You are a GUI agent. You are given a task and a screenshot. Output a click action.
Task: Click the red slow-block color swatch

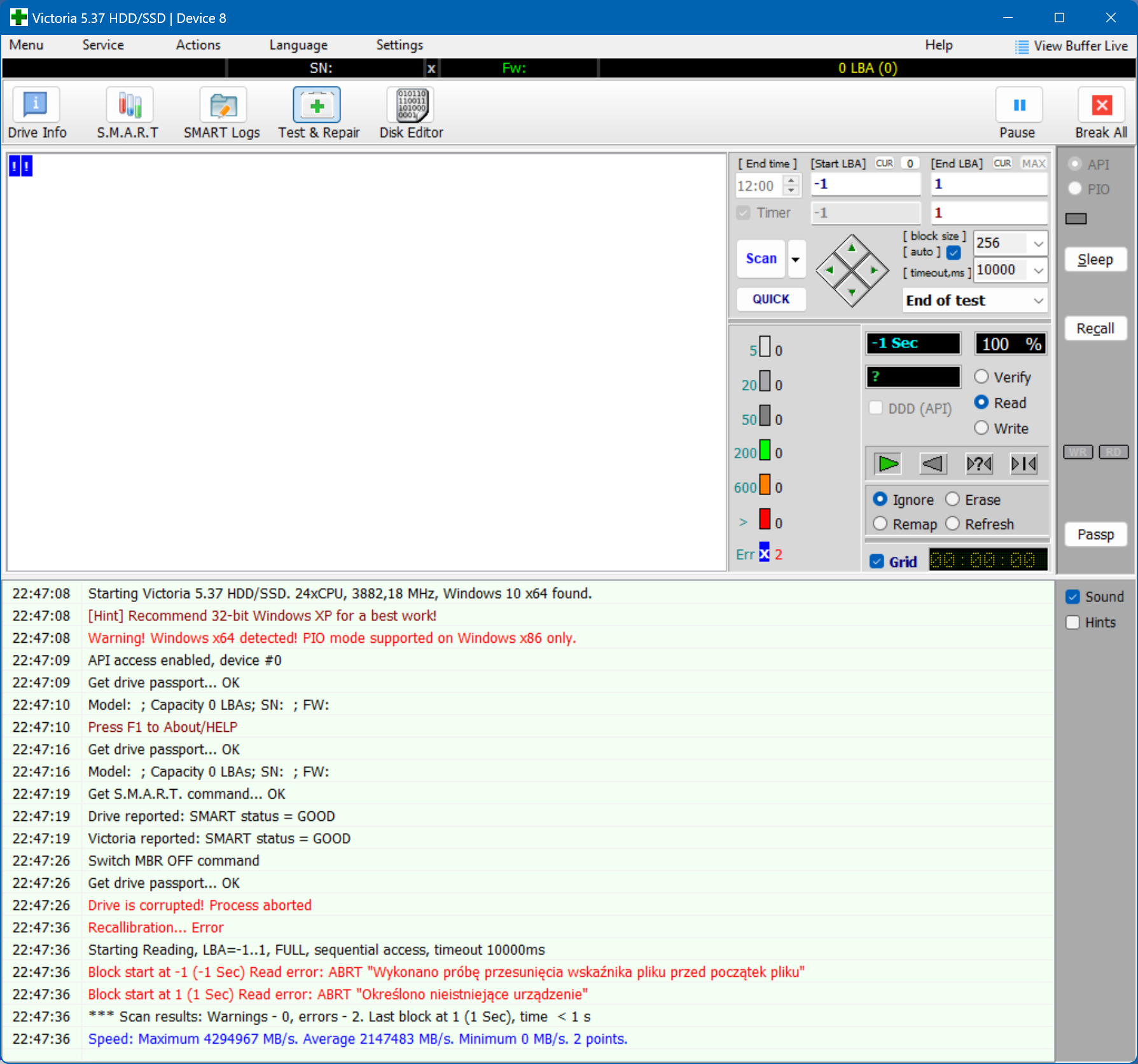(765, 519)
